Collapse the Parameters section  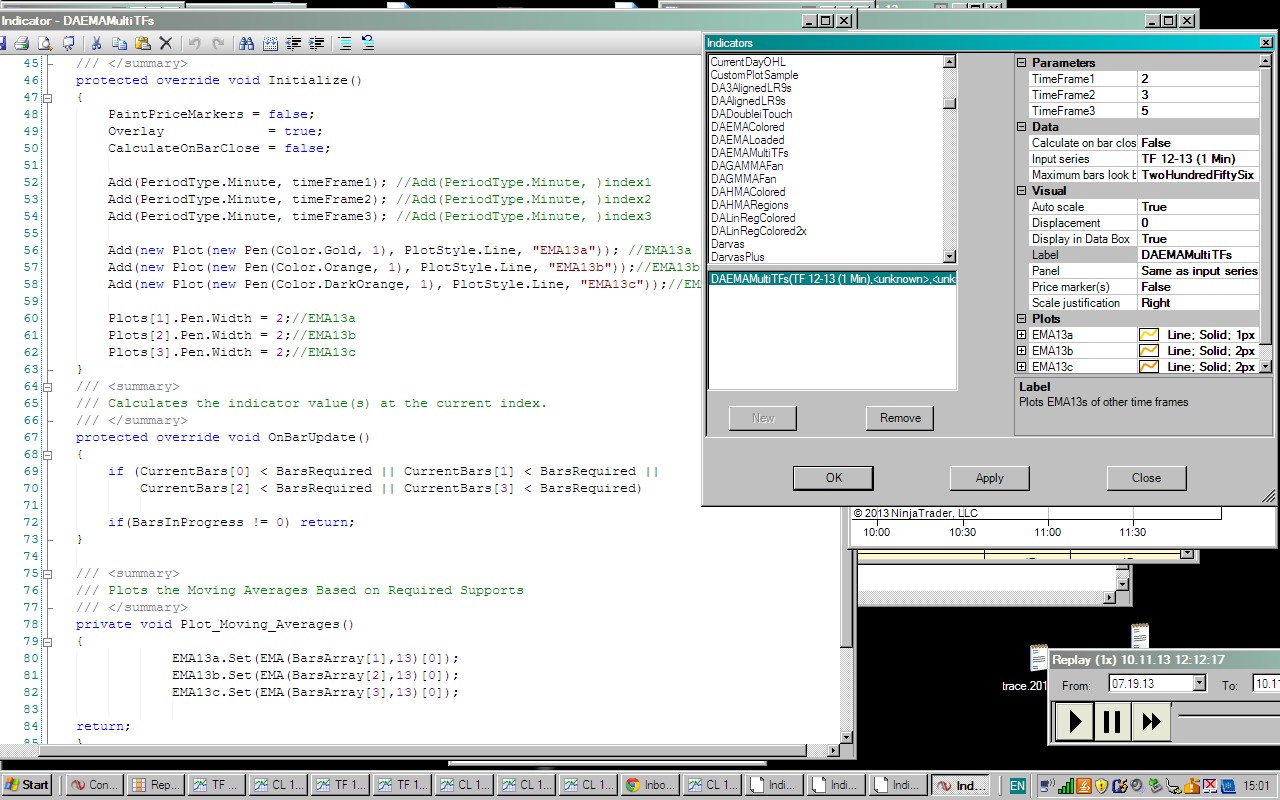click(1022, 63)
